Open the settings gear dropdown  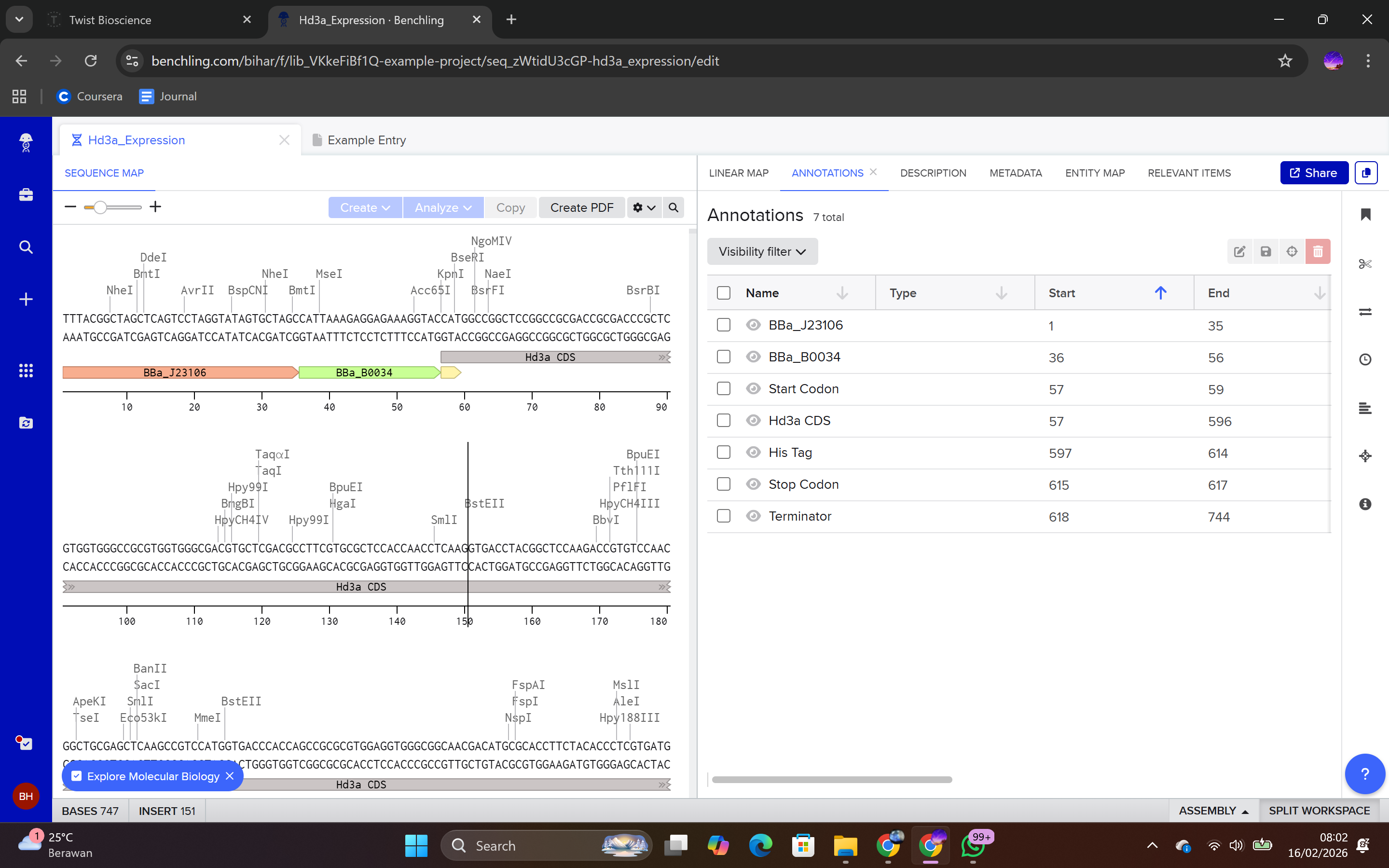pyautogui.click(x=644, y=207)
